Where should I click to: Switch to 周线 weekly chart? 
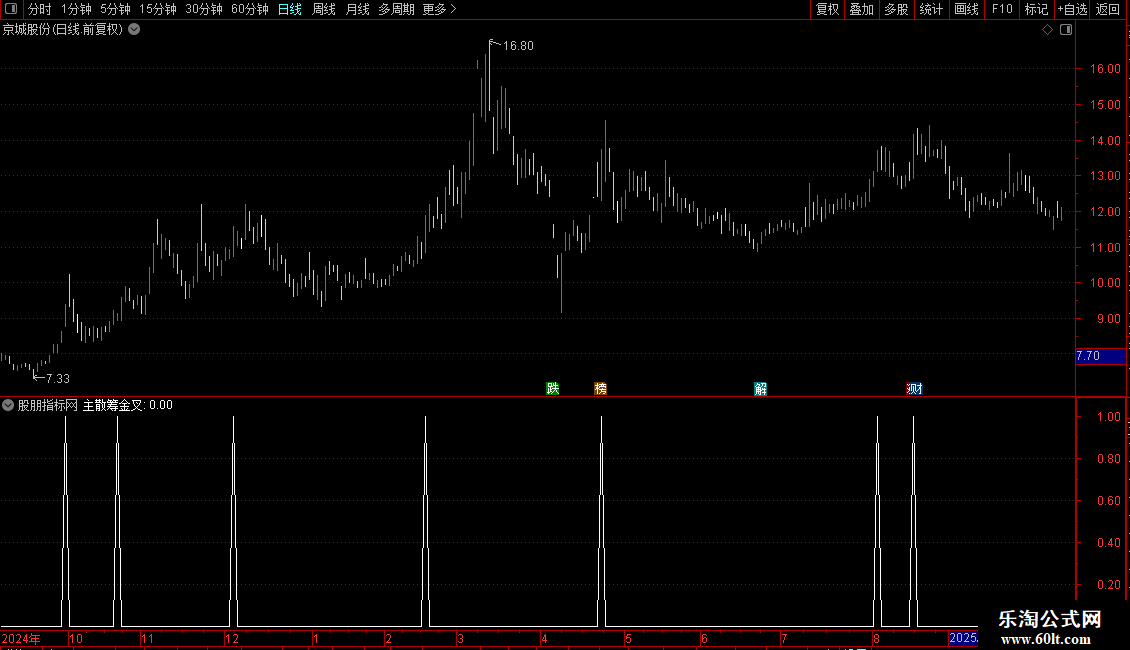point(324,9)
